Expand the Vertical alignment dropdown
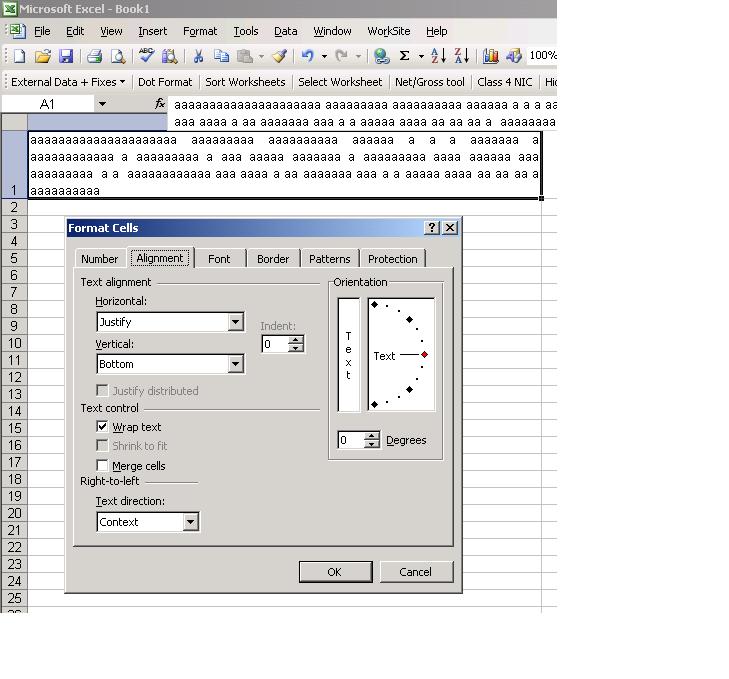 [x=236, y=364]
